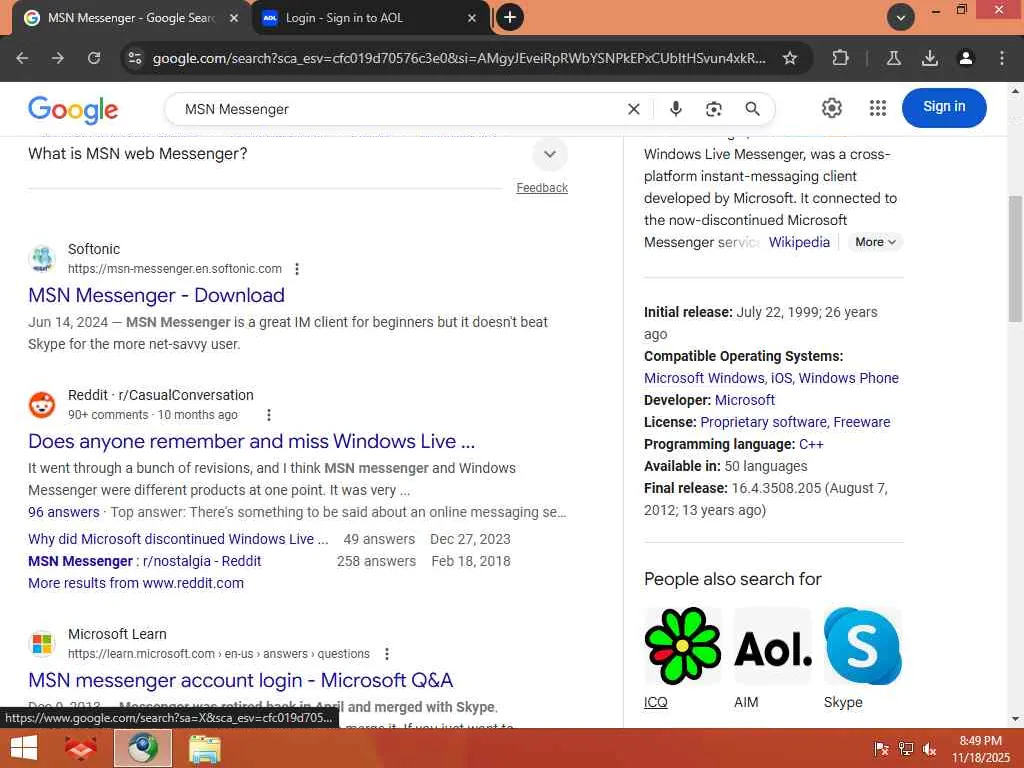Open Does anyone remember Windows Live result
The height and width of the screenshot is (768, 1024).
pos(251,441)
